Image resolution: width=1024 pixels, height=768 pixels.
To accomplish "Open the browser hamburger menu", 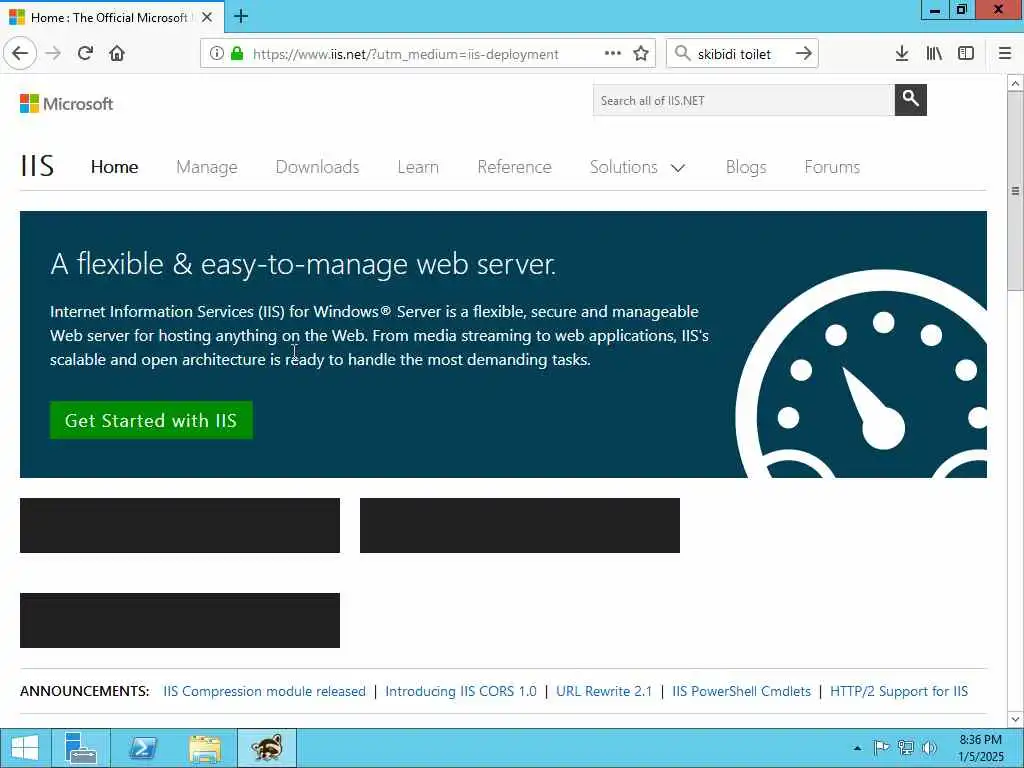I will point(1005,54).
